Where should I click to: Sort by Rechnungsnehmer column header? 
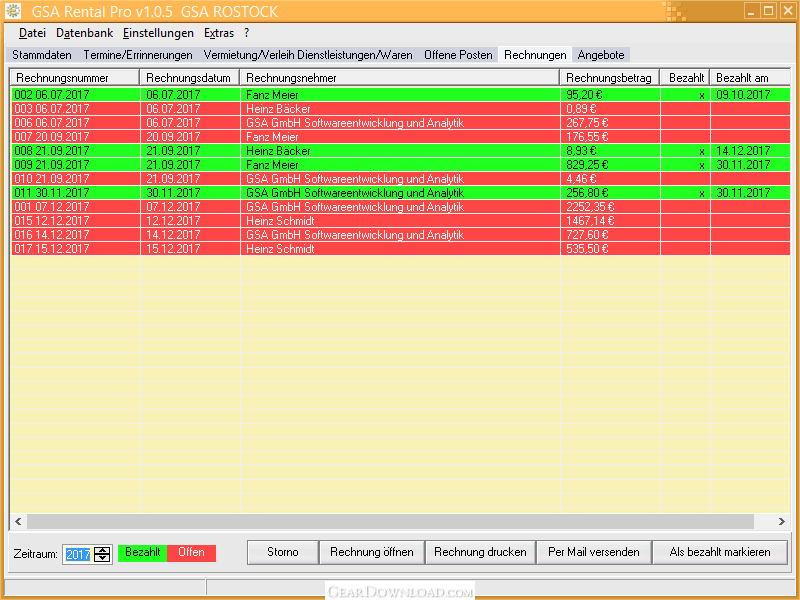click(x=400, y=78)
